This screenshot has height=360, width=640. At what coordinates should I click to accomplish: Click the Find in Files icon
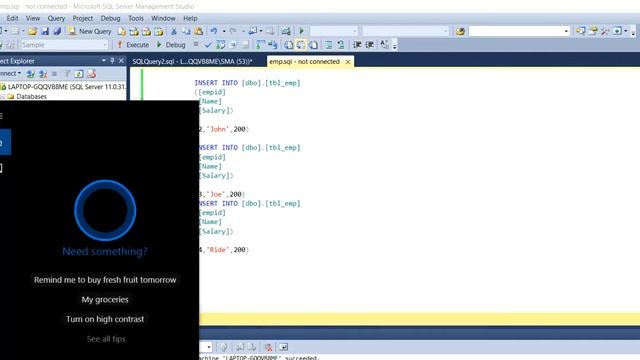[x=460, y=31]
